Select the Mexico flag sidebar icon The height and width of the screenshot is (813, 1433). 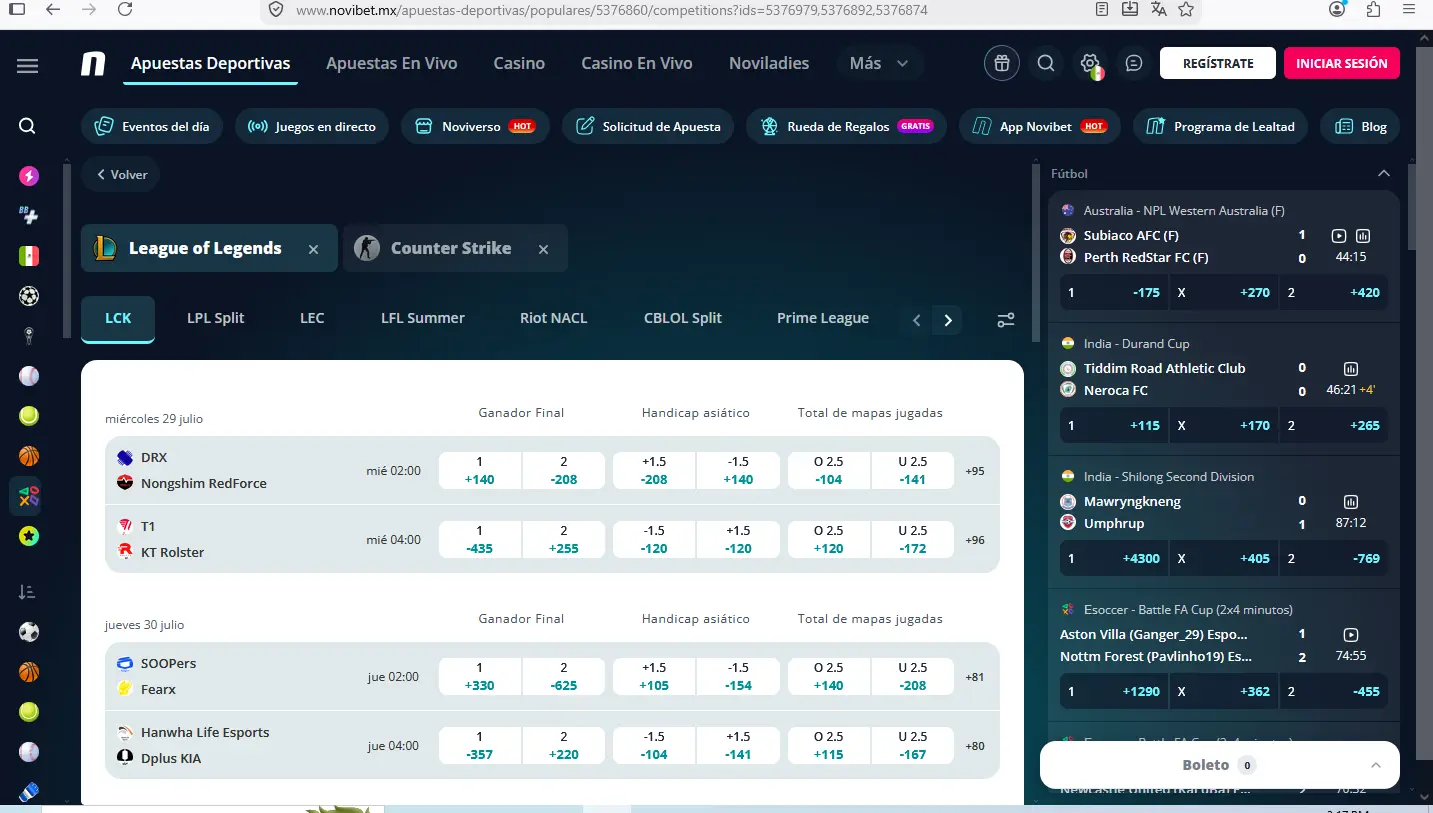click(x=29, y=256)
